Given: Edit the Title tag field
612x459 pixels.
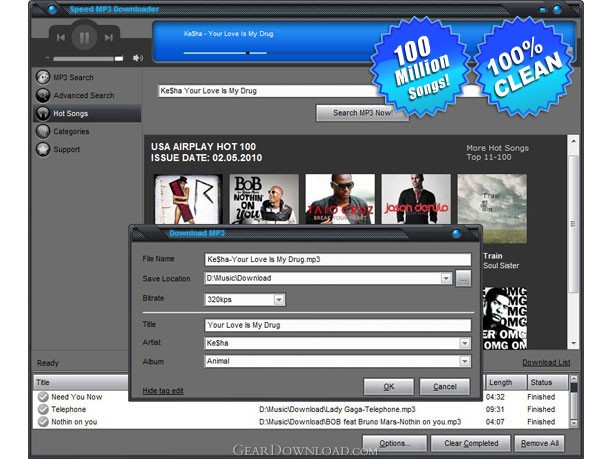Looking at the screenshot, I should 338,325.
